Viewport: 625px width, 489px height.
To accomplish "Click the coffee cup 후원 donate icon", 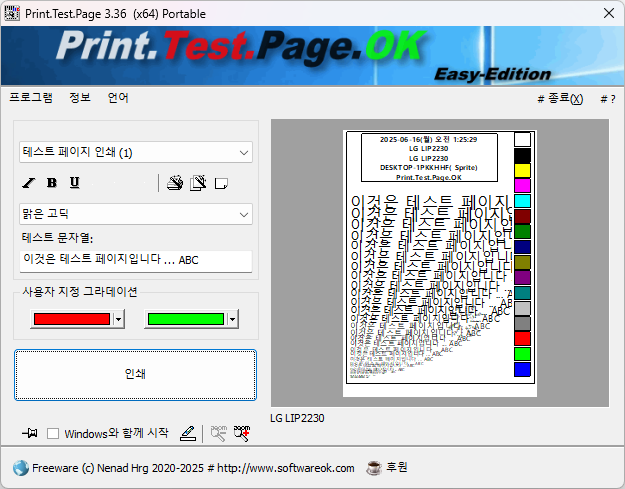I will (x=374, y=467).
